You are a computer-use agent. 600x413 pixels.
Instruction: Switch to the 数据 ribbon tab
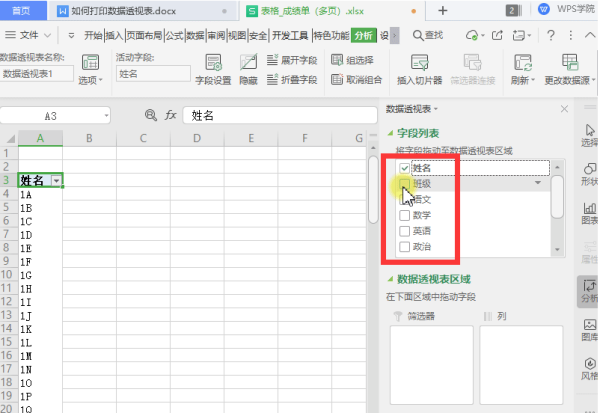[195, 36]
